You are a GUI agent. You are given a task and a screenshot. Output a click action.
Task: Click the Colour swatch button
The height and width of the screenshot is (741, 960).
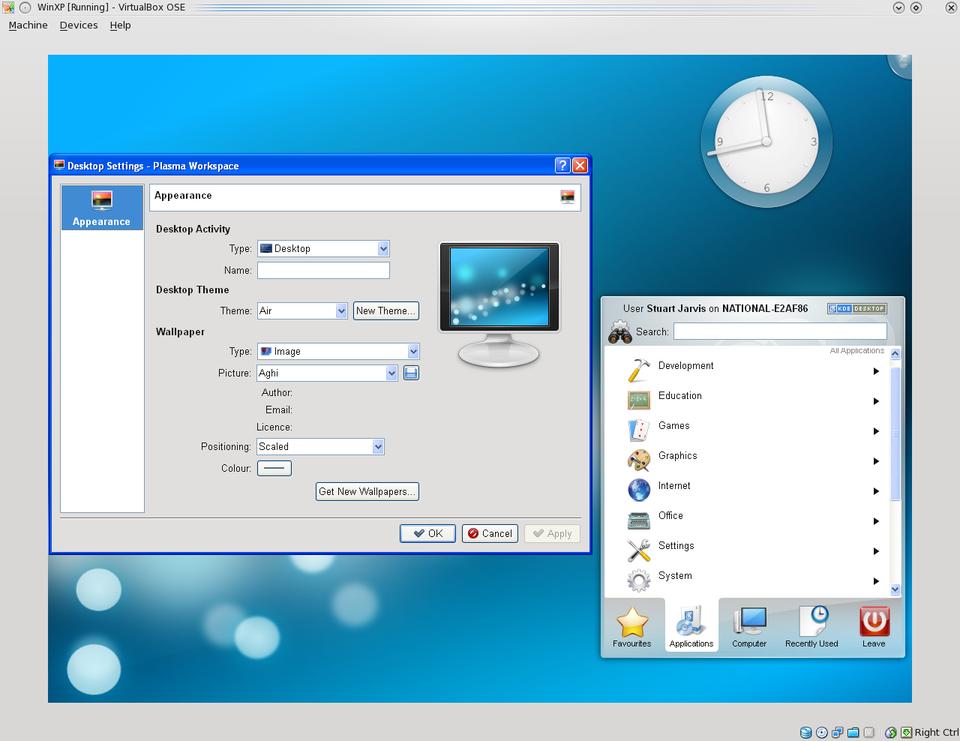[x=274, y=468]
